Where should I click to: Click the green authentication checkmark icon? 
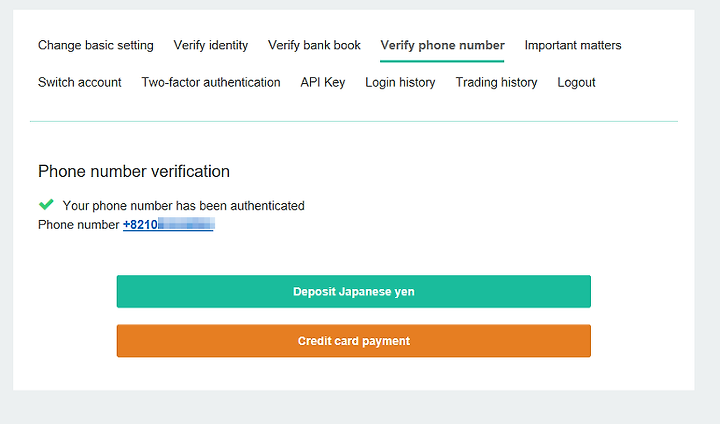tap(46, 204)
